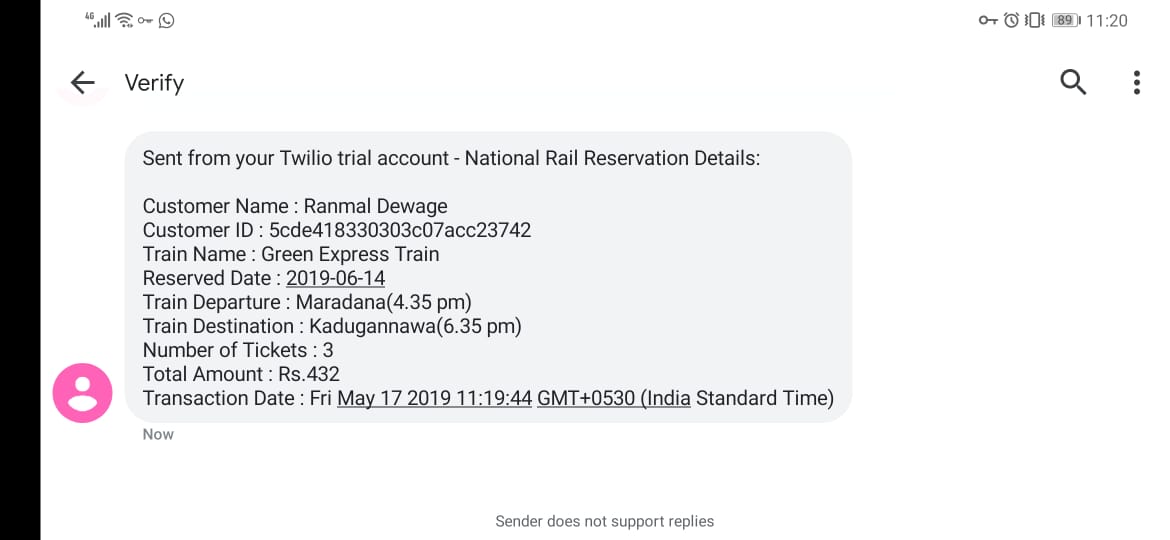Tap the Now timestamp under message
The width and height of the screenshot is (1170, 540).
[158, 434]
